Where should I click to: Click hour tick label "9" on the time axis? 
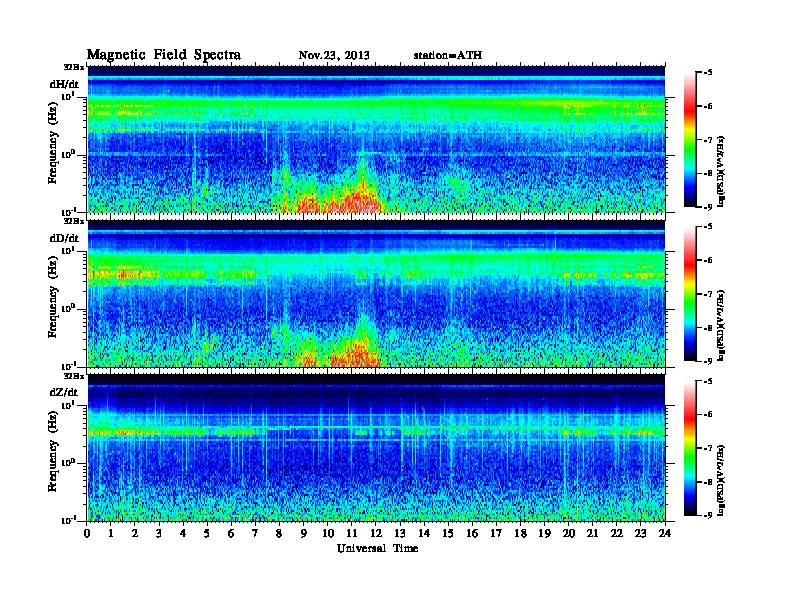304,534
